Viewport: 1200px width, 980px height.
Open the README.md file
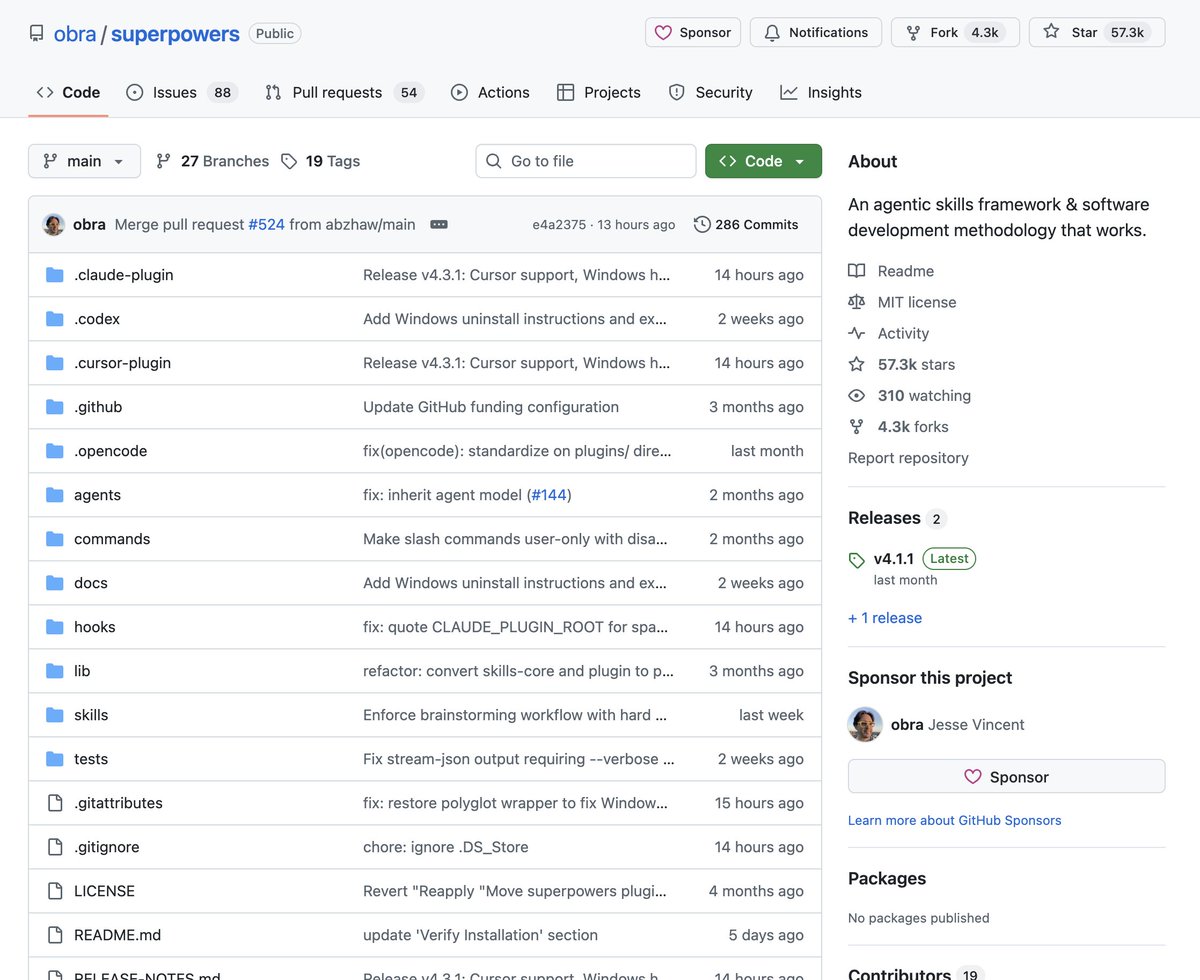pos(117,935)
